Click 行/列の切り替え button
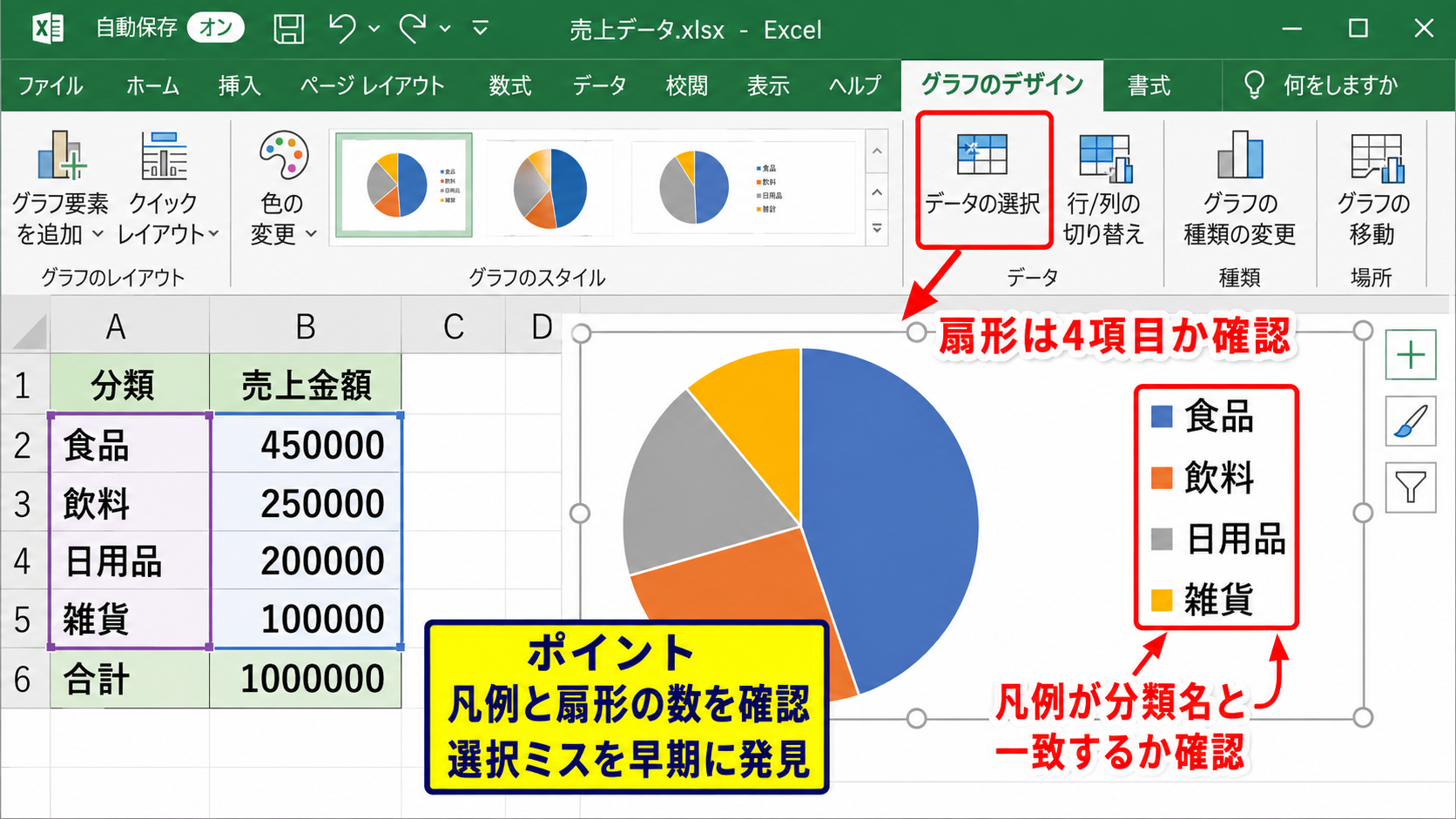1456x819 pixels. pos(1103,188)
